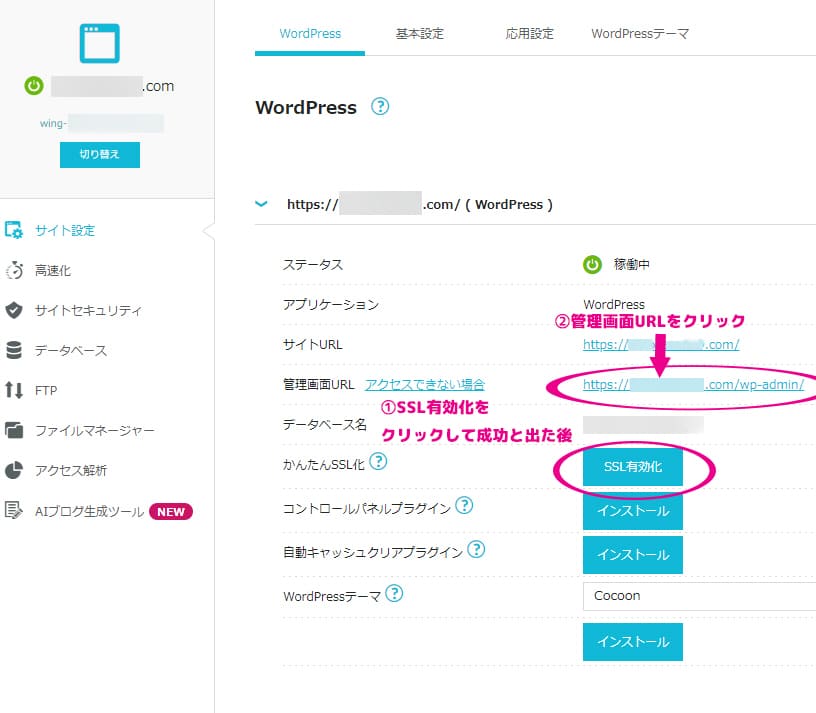Image resolution: width=816 pixels, height=713 pixels.
Task: Switch to the 応用設定 tab
Action: click(529, 34)
